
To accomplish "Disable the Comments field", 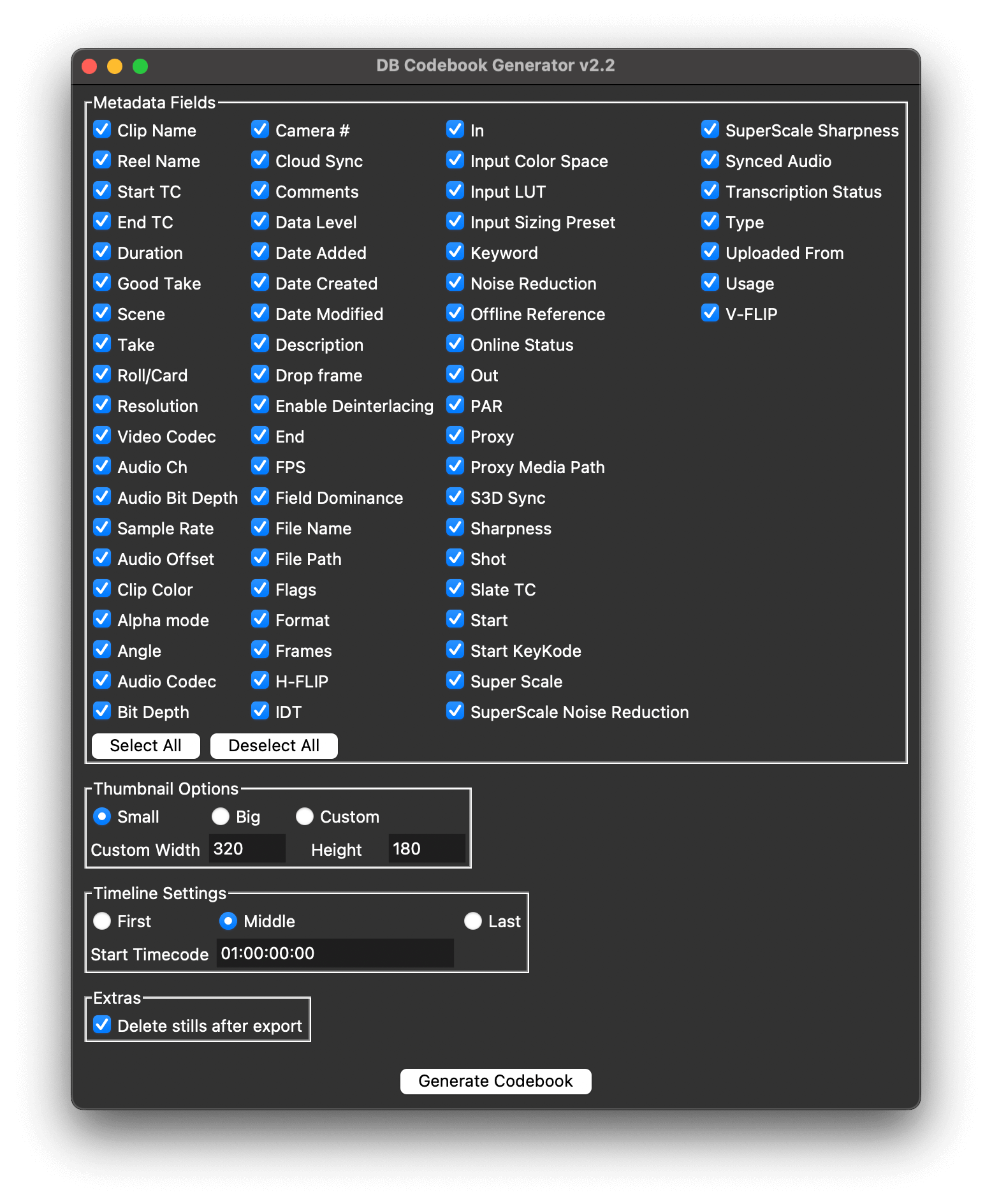I will [260, 191].
